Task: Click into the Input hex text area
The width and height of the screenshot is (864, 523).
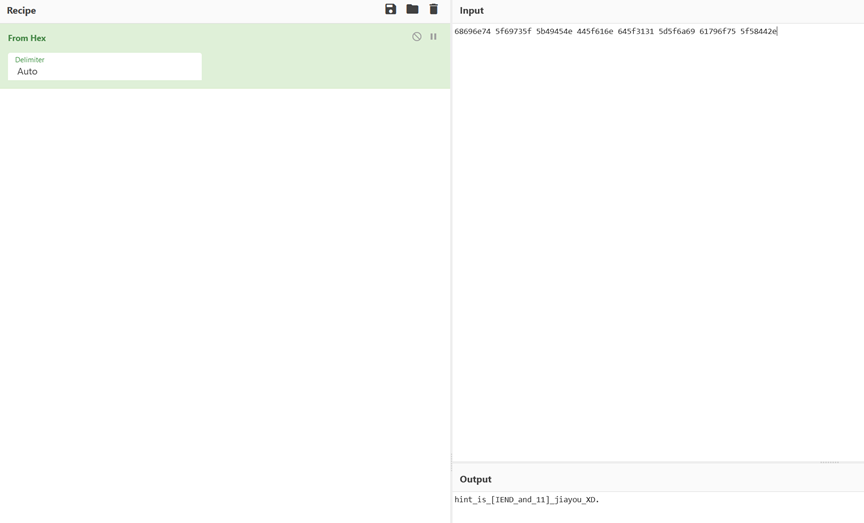Action: pyautogui.click(x=658, y=242)
